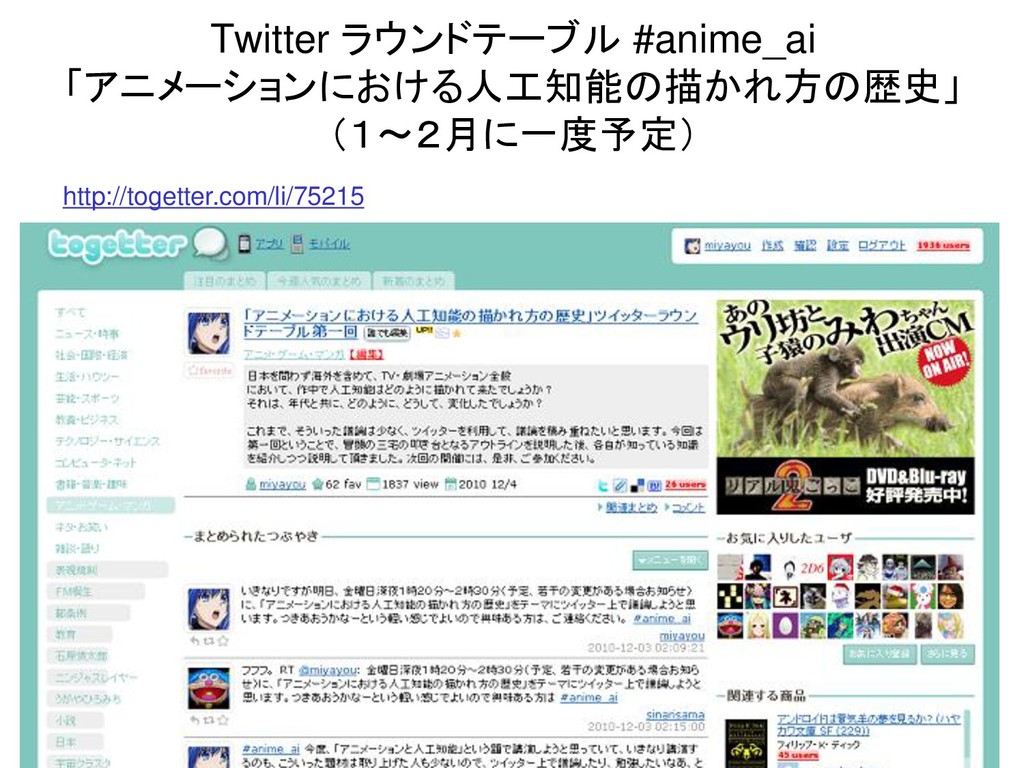Viewport: 1024px width, 768px height.
Task: Open the モバイル link
Action: (328, 244)
